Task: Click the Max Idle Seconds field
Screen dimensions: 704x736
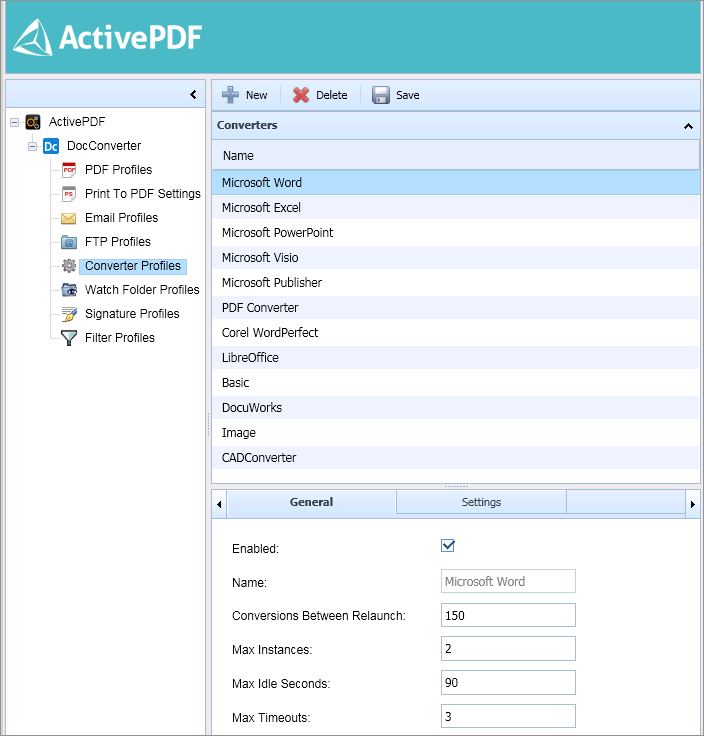Action: pyautogui.click(x=508, y=682)
